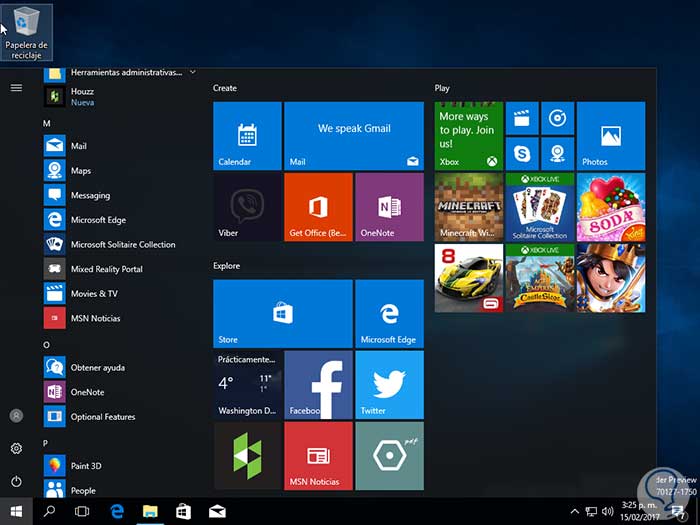Select Paint 3D in app list

86,466
